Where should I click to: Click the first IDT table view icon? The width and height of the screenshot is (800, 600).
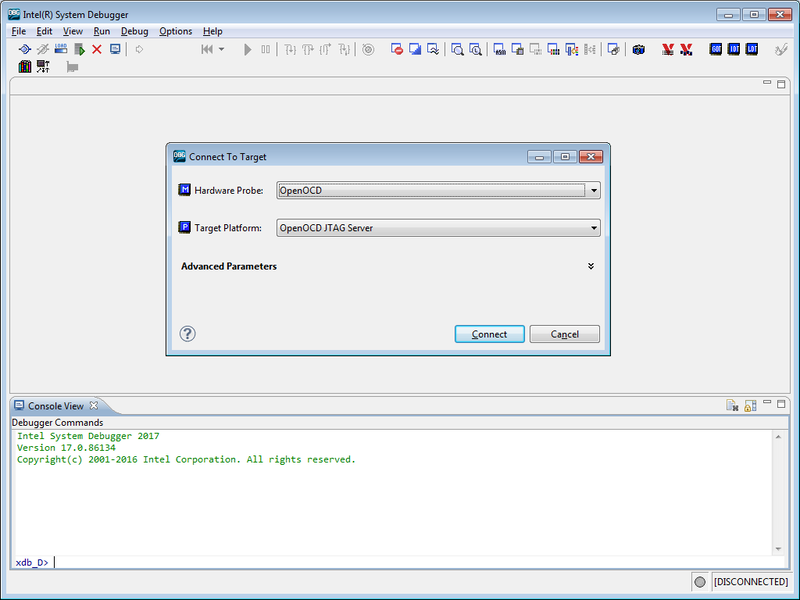[x=733, y=49]
